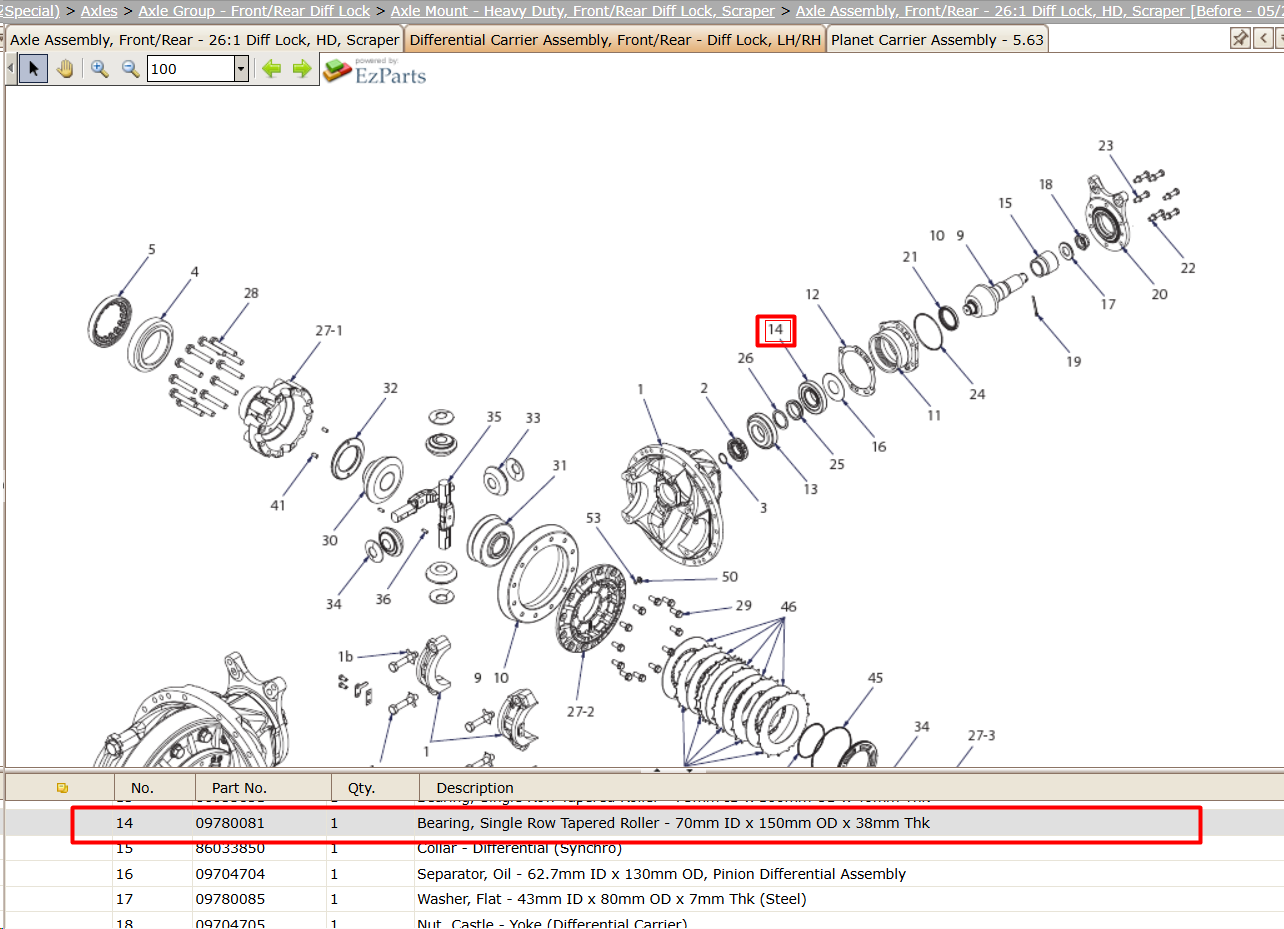Open the zoom level dropdown arrow

coord(241,69)
